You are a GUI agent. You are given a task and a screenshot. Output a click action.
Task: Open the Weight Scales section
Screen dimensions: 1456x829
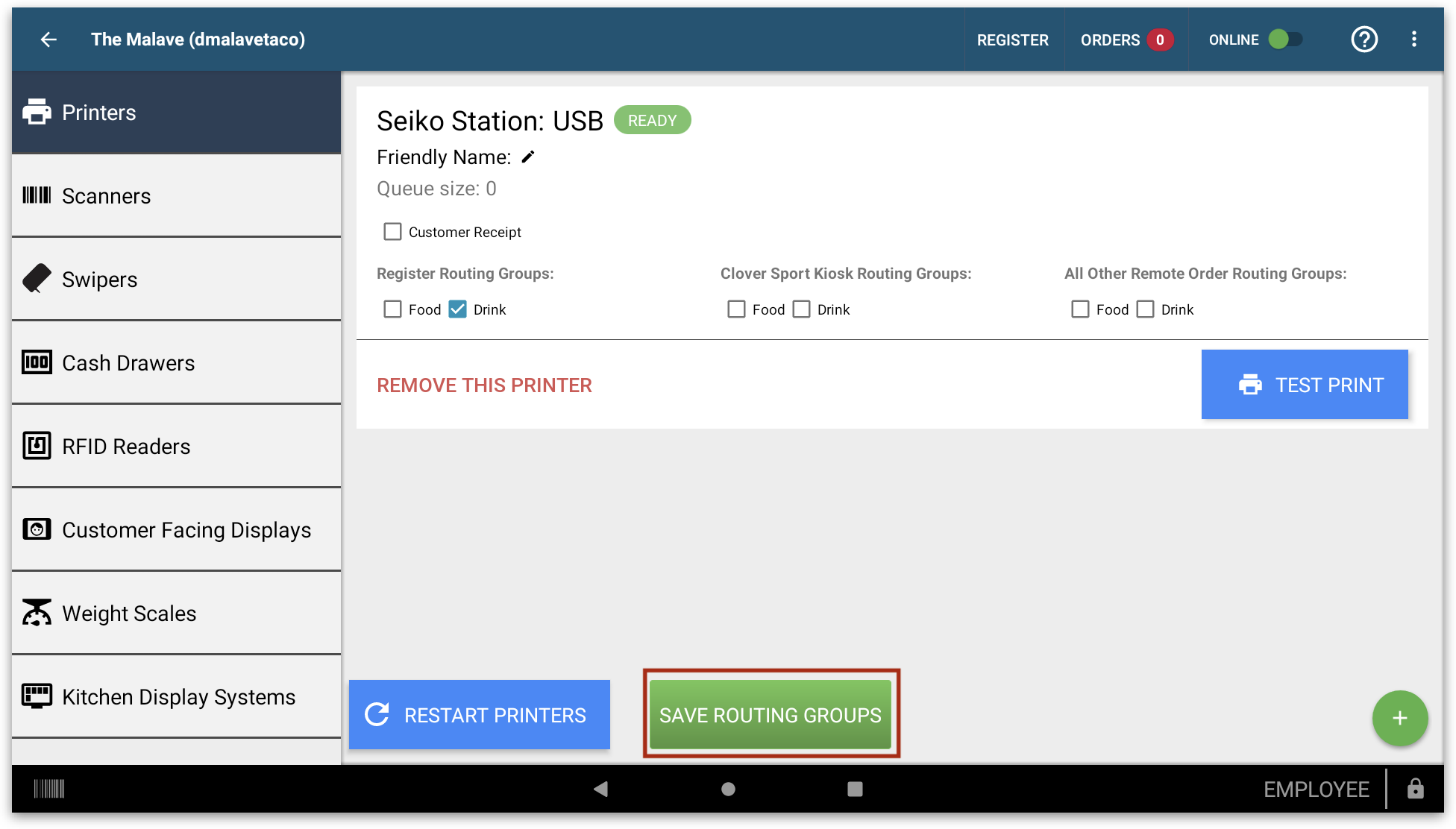[129, 613]
